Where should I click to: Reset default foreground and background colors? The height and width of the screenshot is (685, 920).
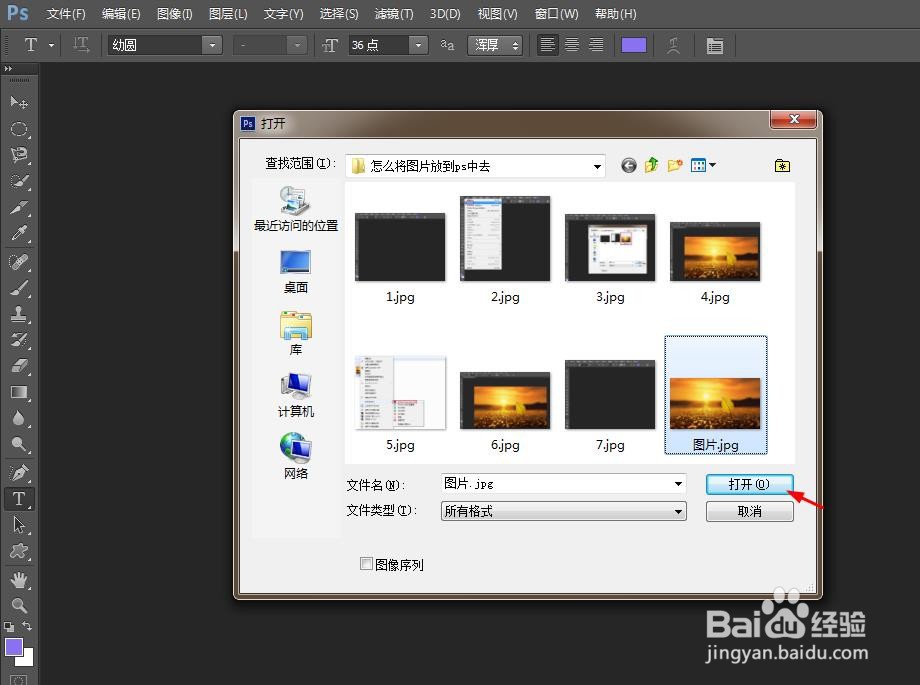pos(9,626)
